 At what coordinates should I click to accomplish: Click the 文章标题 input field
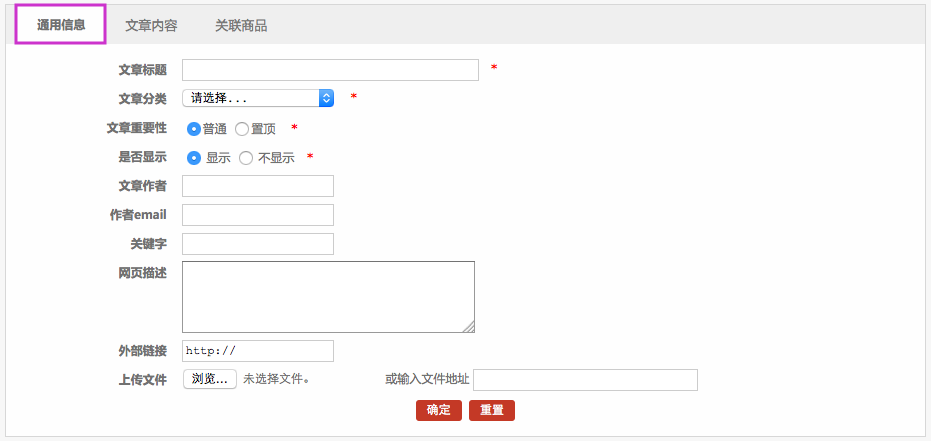click(x=330, y=70)
